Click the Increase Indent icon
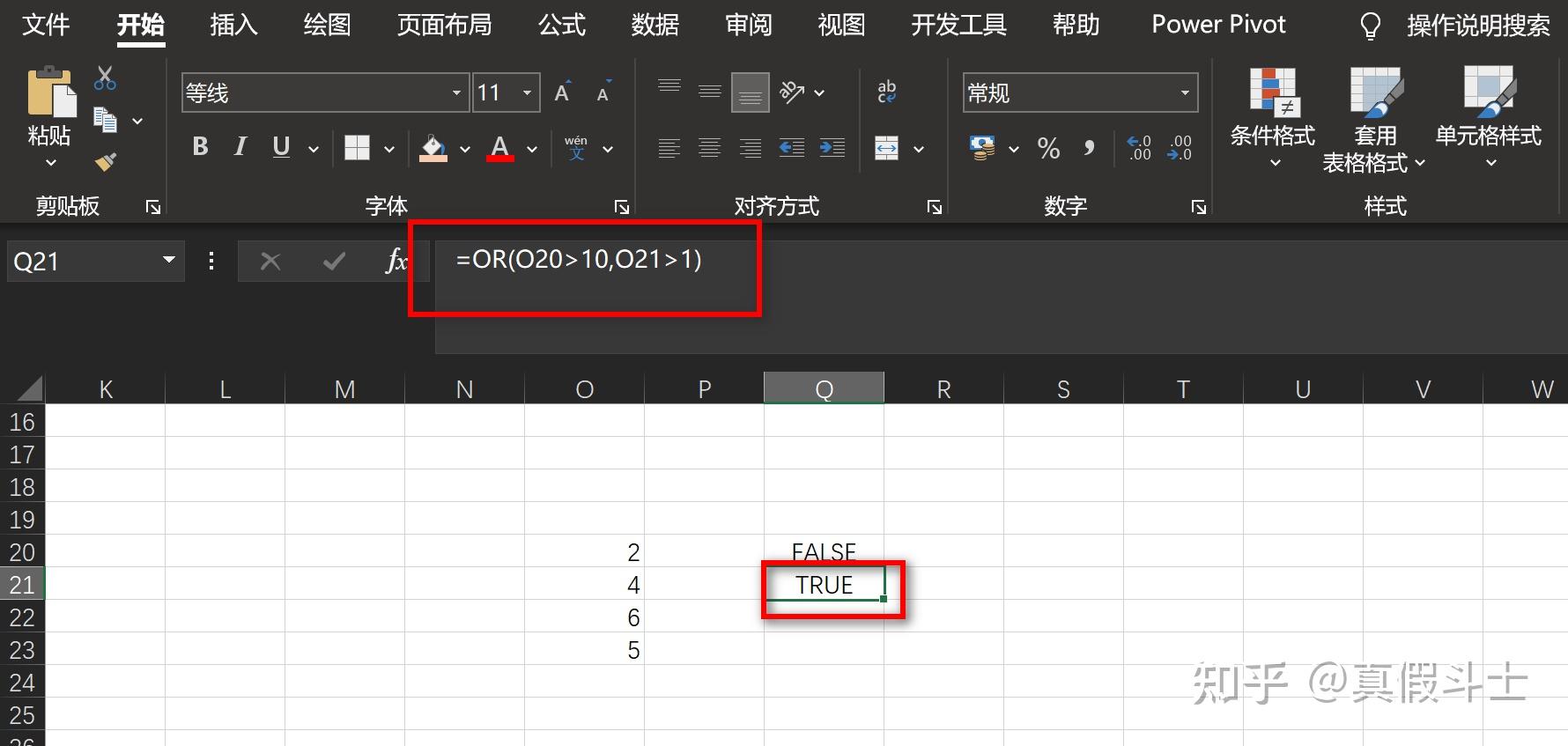 (x=832, y=148)
